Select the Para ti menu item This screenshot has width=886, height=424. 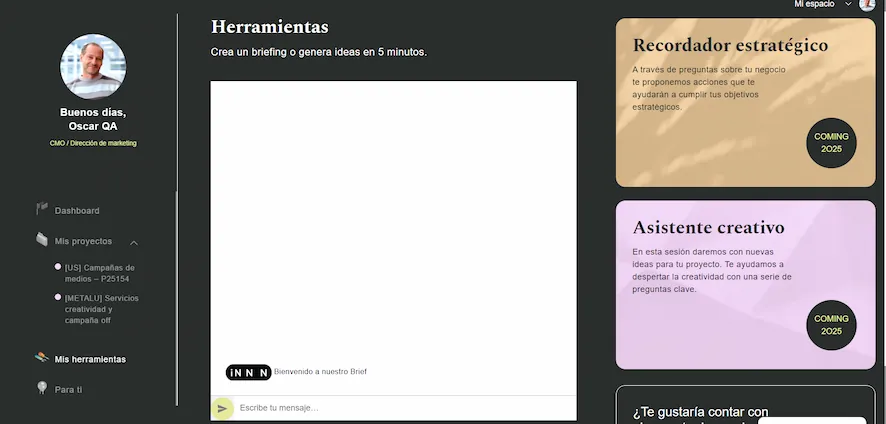[x=69, y=389]
